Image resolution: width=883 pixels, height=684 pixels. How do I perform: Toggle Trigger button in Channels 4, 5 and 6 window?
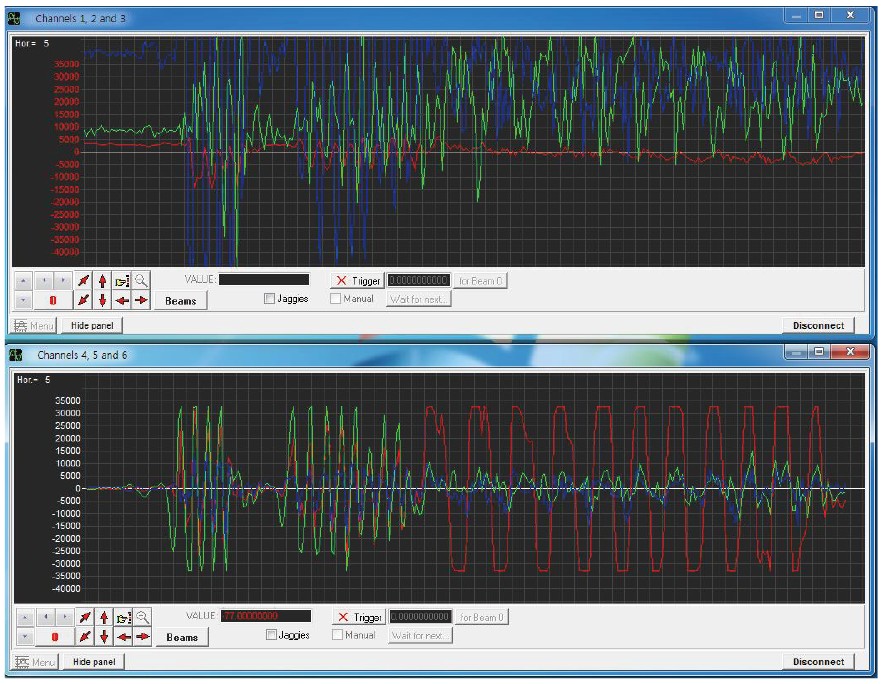coord(359,617)
